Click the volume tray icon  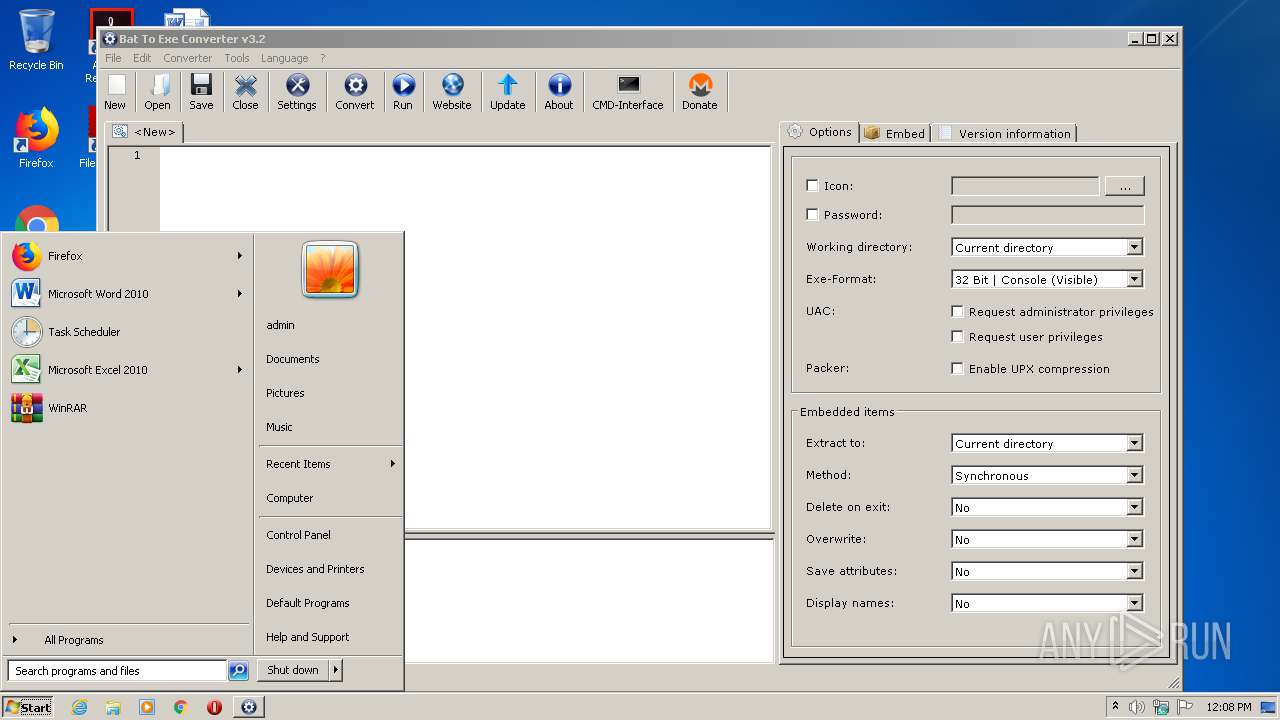(1137, 707)
